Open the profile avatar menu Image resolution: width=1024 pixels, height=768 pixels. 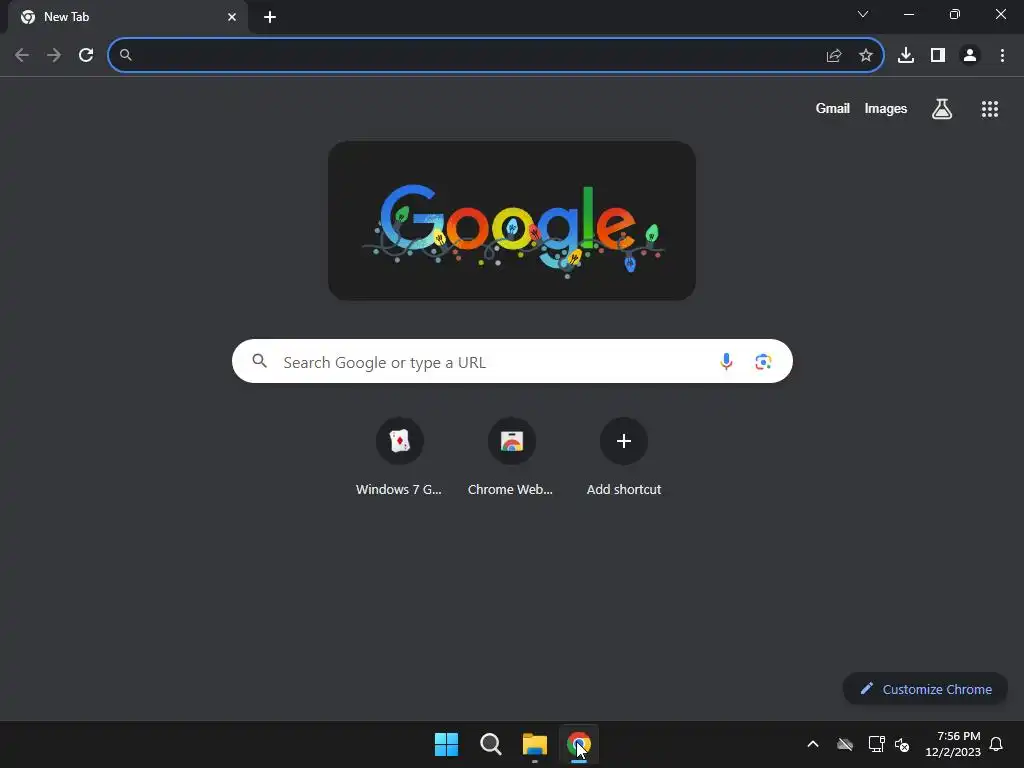point(970,56)
